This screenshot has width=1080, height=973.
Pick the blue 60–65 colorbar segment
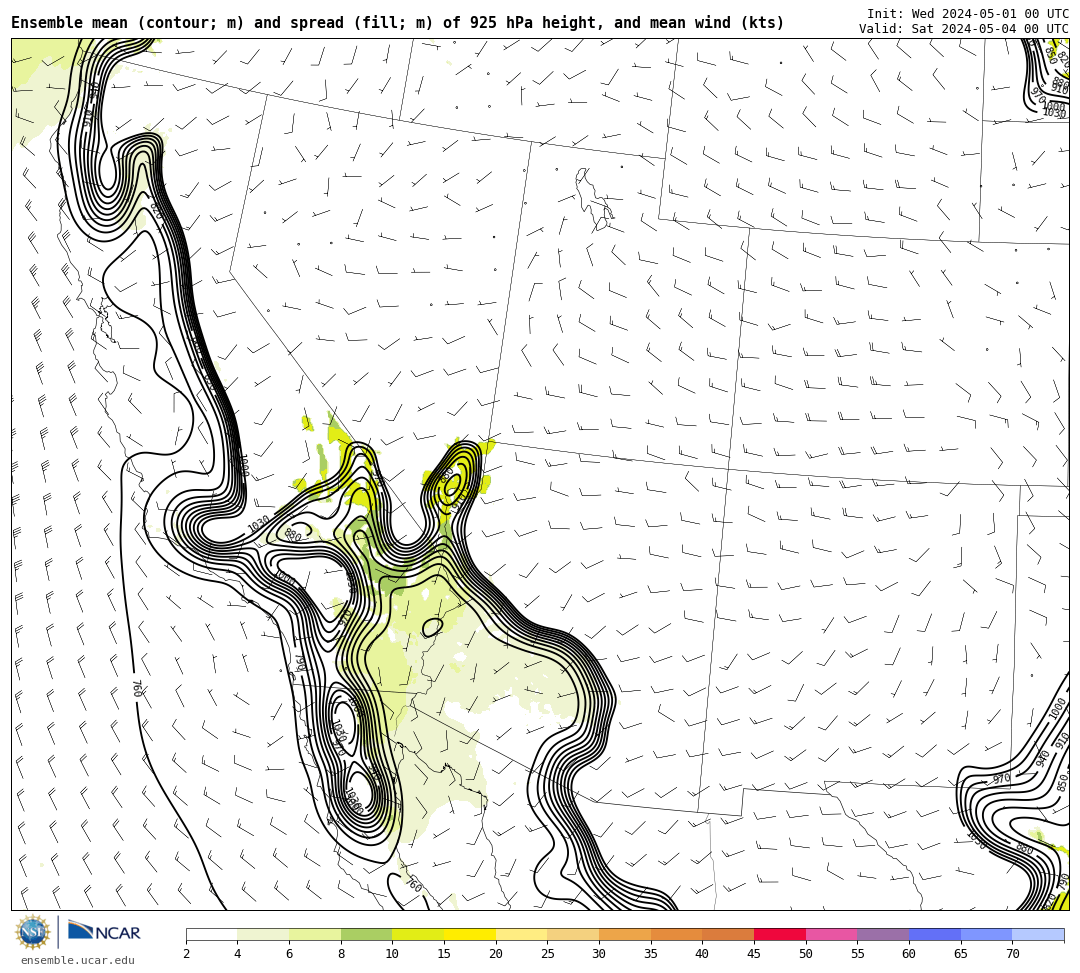[935, 935]
